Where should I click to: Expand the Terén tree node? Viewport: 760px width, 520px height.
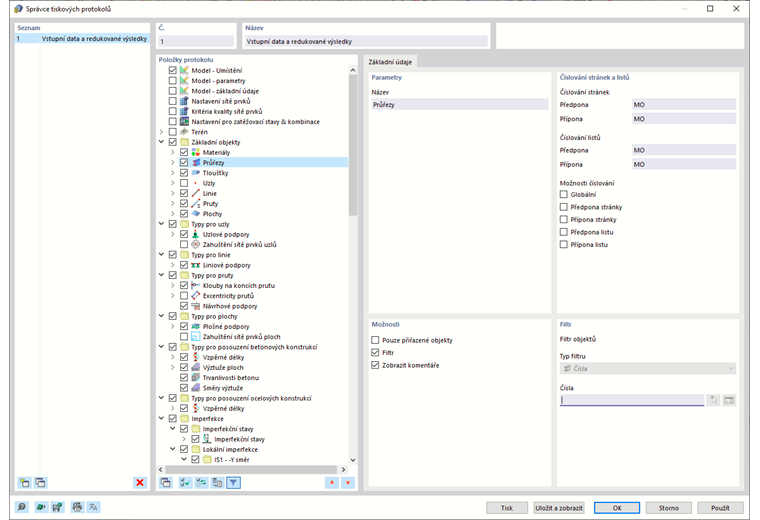[161, 132]
